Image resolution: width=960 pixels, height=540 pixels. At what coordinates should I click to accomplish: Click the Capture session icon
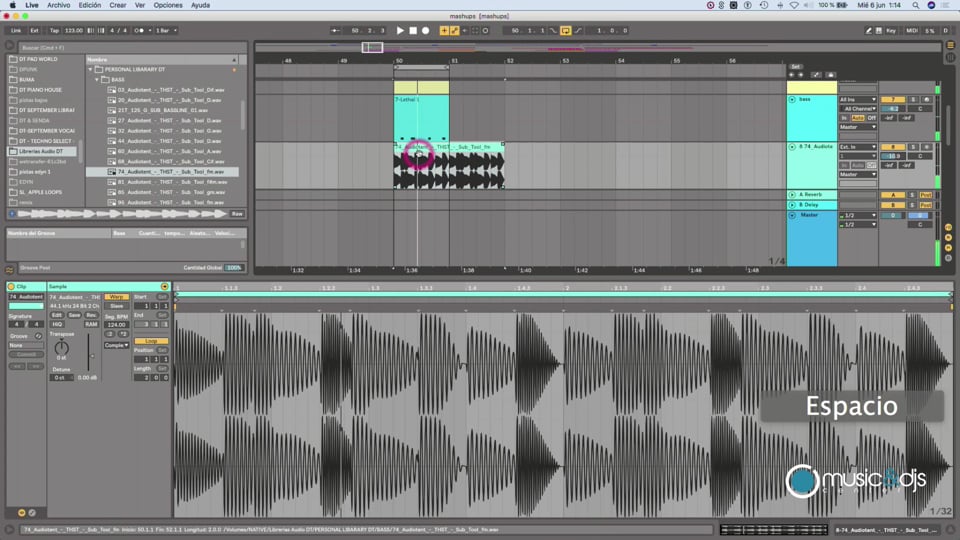tap(475, 30)
